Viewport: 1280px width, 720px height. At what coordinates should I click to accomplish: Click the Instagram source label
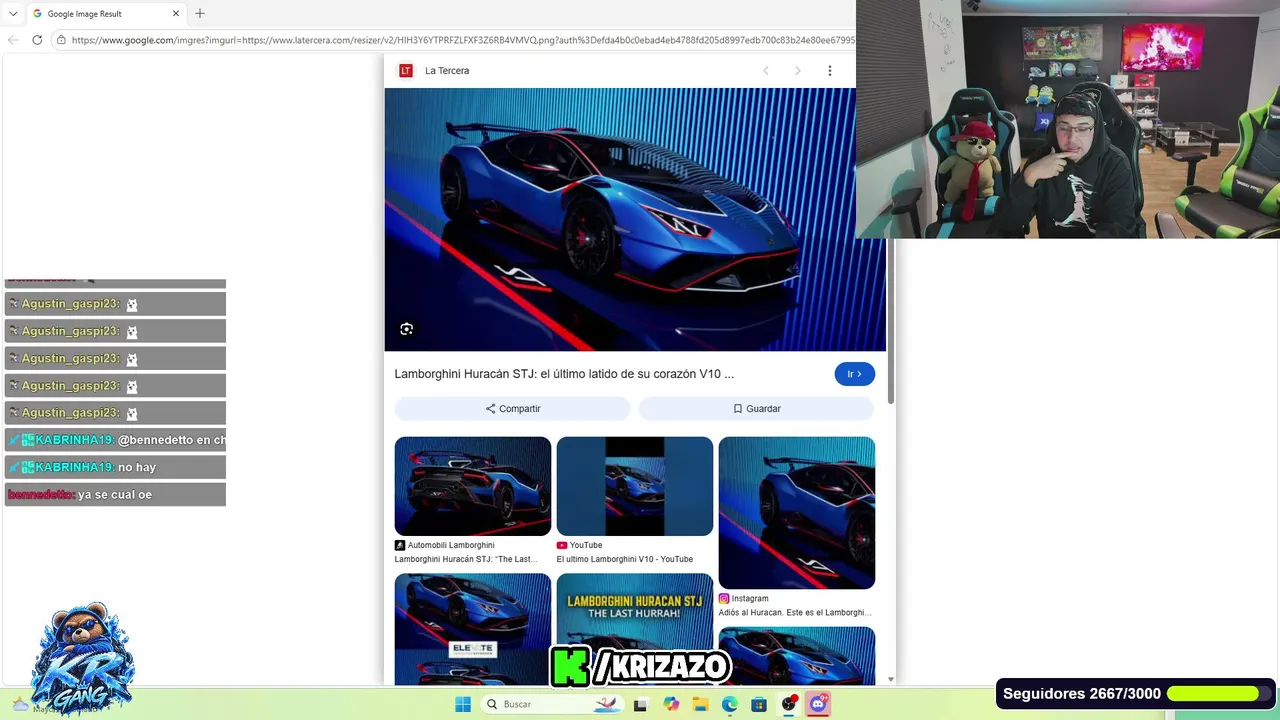[x=750, y=599]
